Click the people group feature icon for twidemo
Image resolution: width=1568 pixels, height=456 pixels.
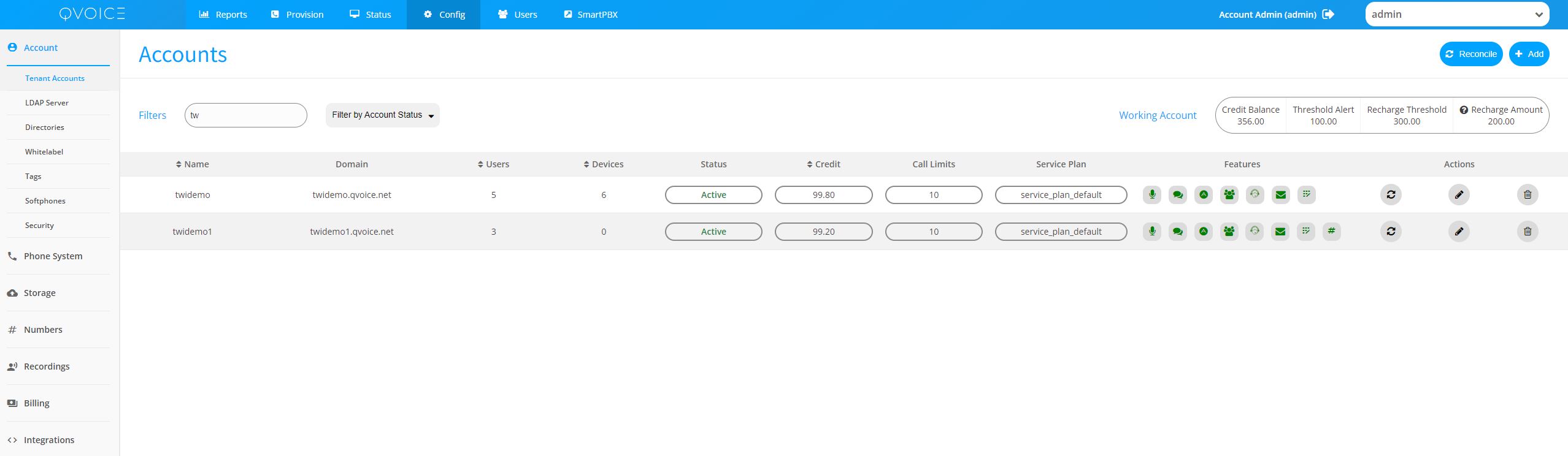1229,195
